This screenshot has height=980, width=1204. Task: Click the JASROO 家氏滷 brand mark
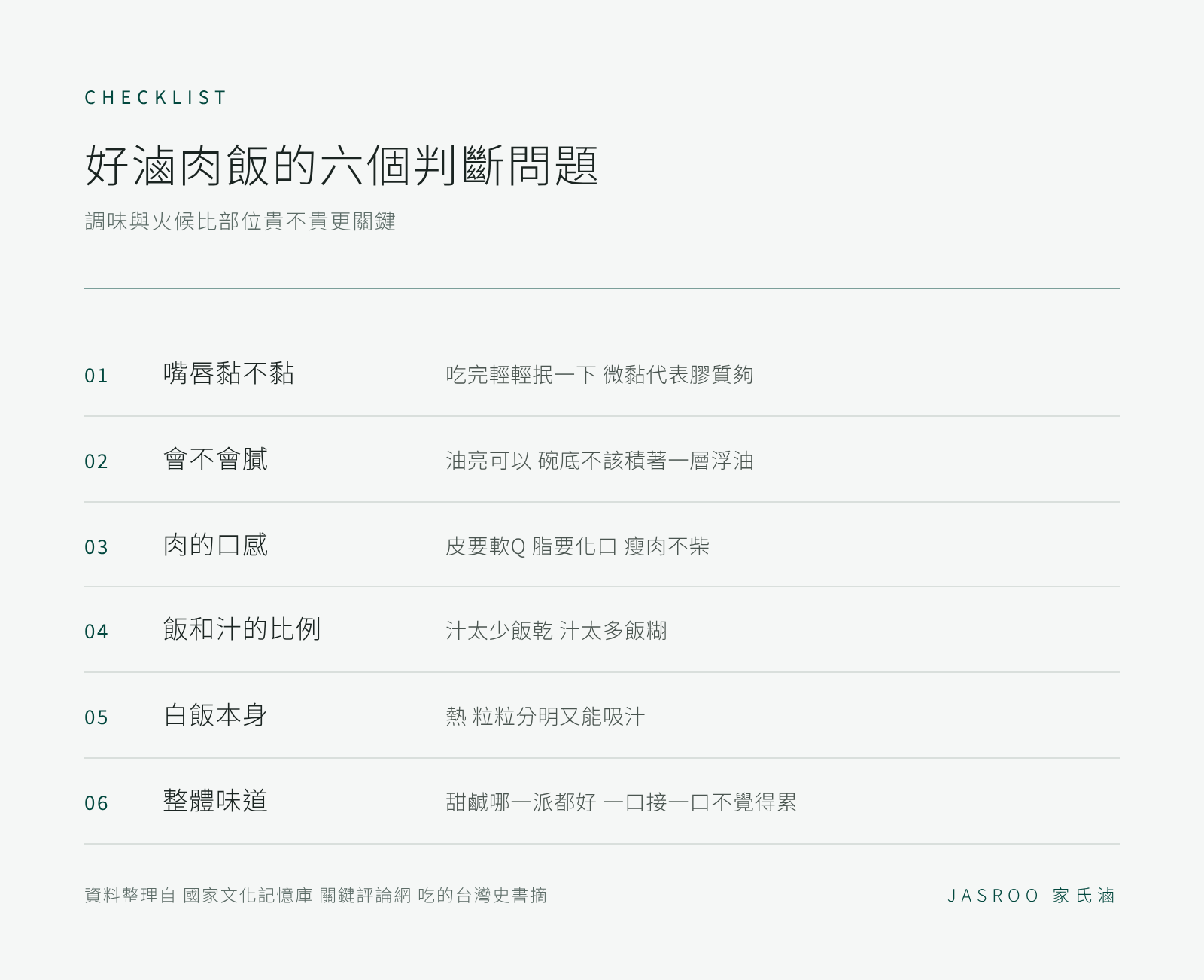(1032, 896)
